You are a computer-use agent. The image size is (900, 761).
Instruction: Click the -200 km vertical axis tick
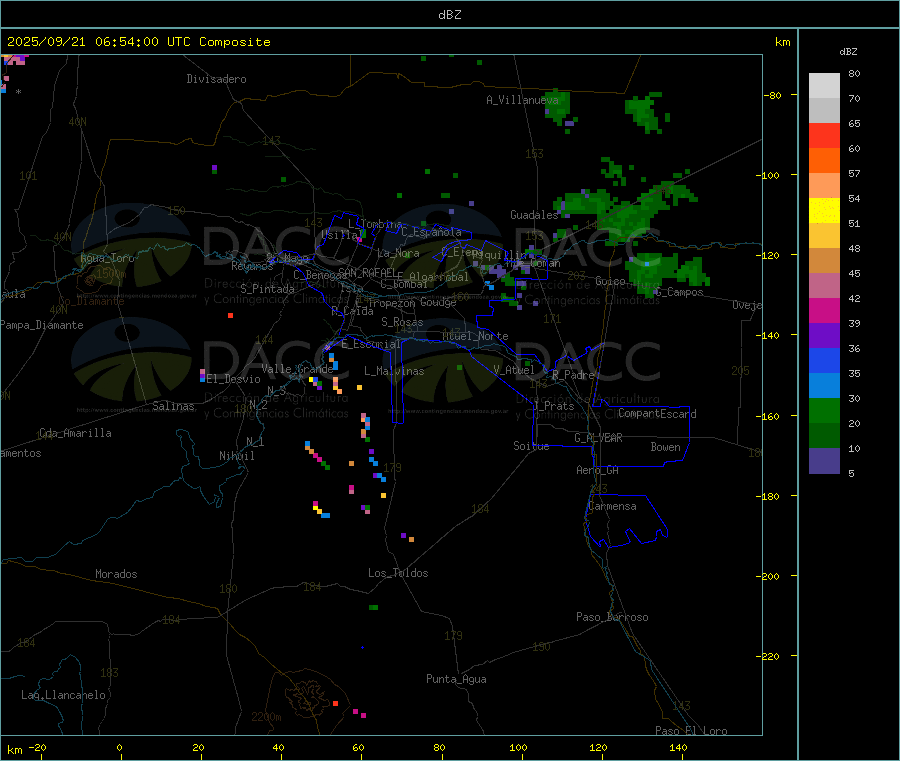[x=767, y=576]
